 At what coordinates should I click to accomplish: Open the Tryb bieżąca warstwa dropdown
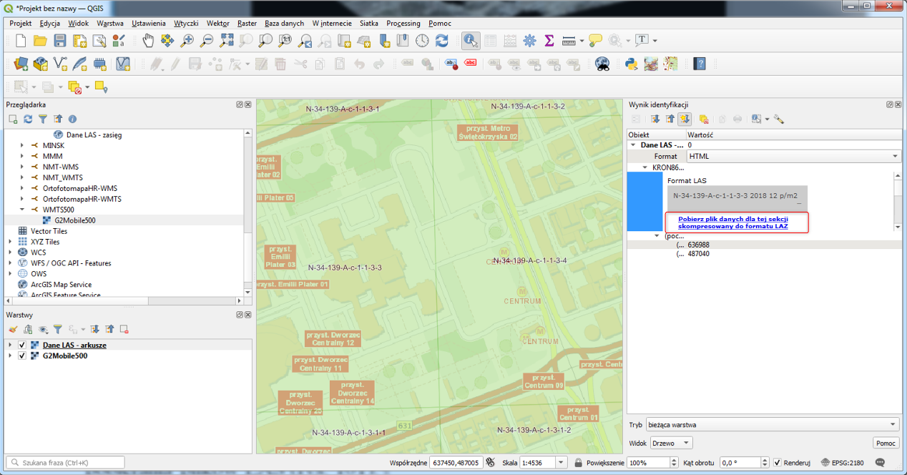[772, 425]
